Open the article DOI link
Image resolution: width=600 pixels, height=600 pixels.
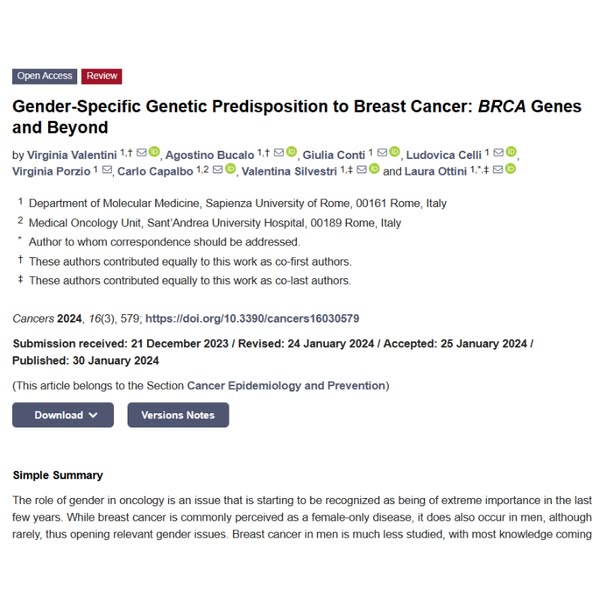[x=252, y=319]
